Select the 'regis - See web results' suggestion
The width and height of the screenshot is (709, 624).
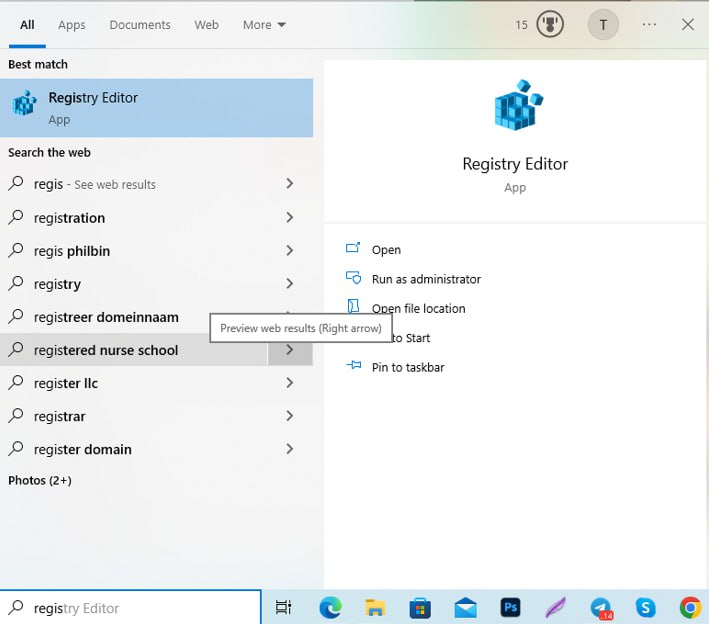coord(134,184)
